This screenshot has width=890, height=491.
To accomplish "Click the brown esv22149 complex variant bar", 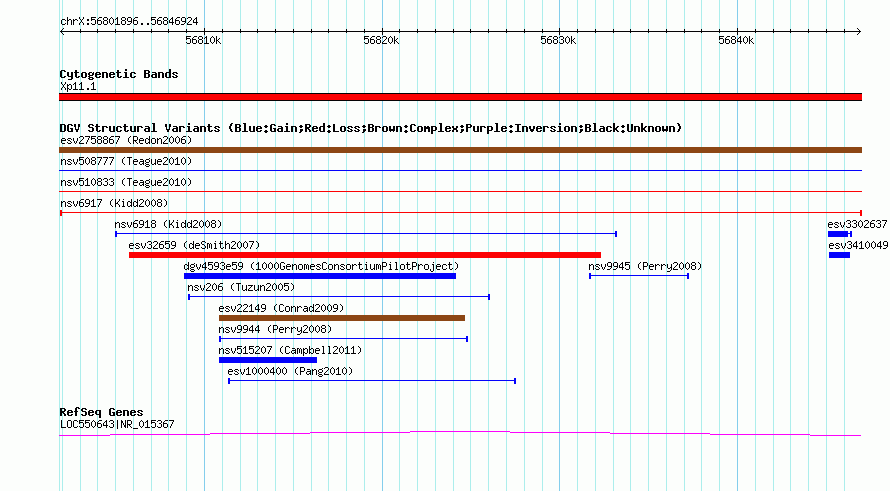I will [x=342, y=318].
